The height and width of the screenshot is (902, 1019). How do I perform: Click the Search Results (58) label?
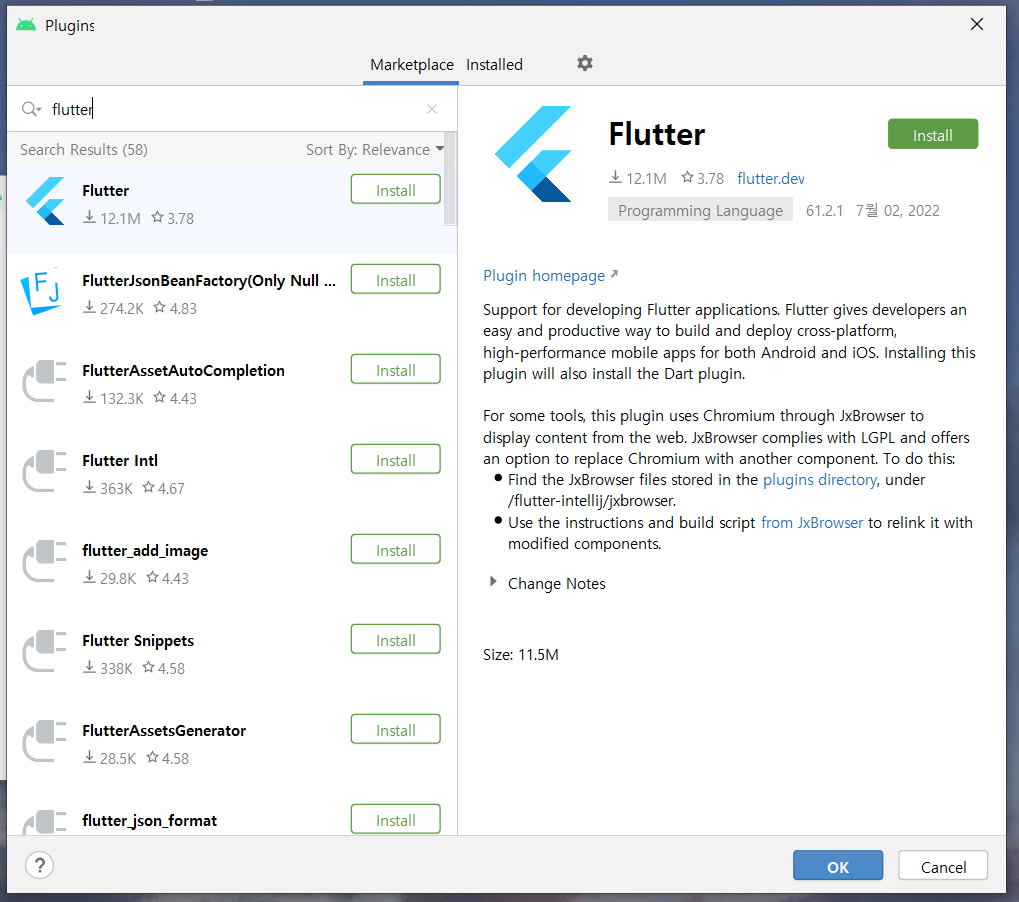pyautogui.click(x=84, y=149)
